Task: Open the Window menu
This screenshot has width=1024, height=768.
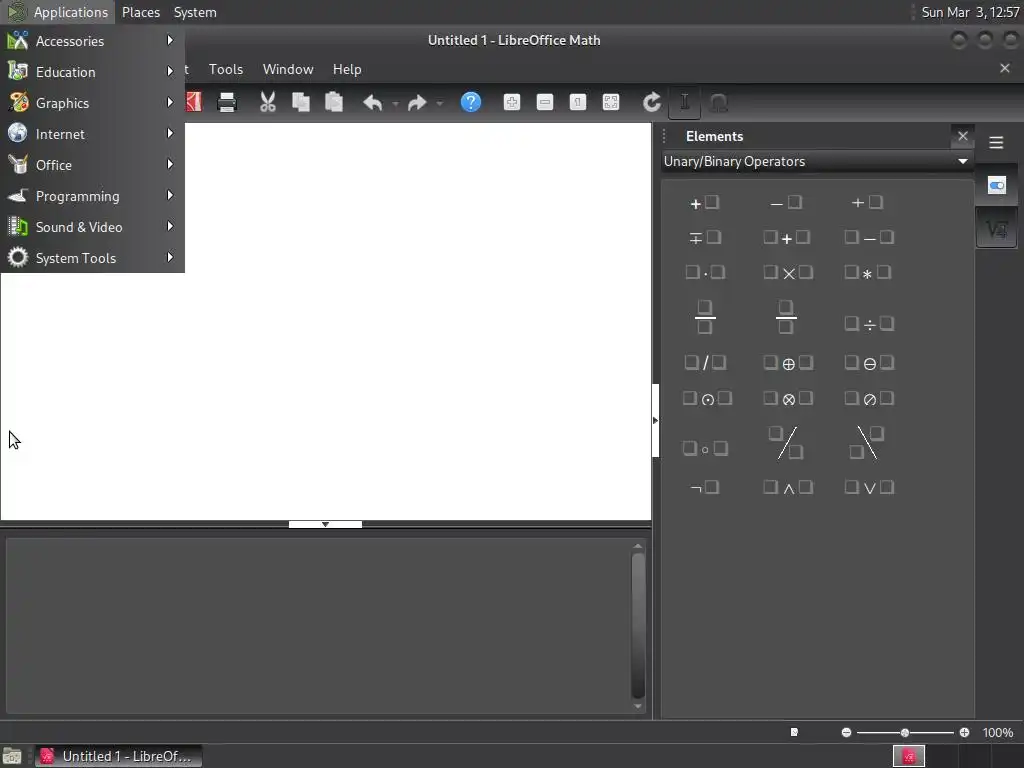Action: tap(288, 69)
